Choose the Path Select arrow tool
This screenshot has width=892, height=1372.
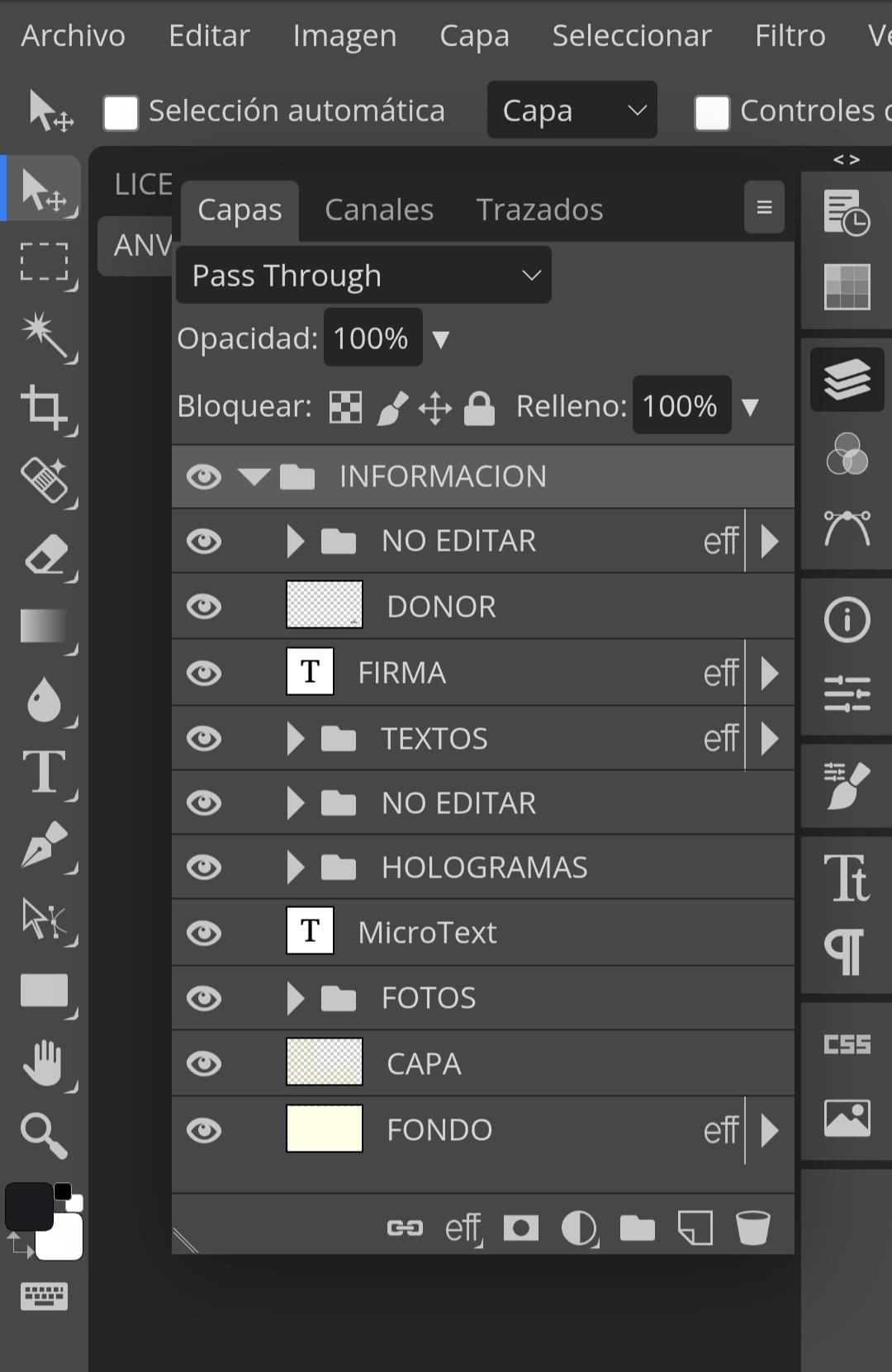45,918
